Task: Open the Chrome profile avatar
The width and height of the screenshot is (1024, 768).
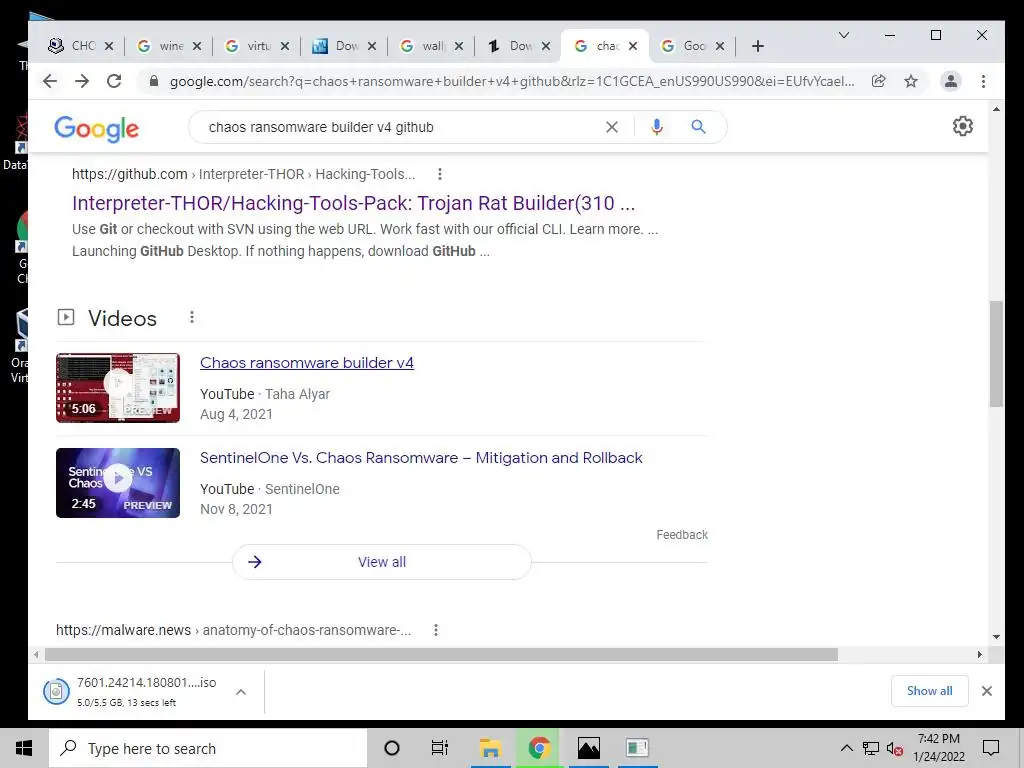Action: (951, 81)
